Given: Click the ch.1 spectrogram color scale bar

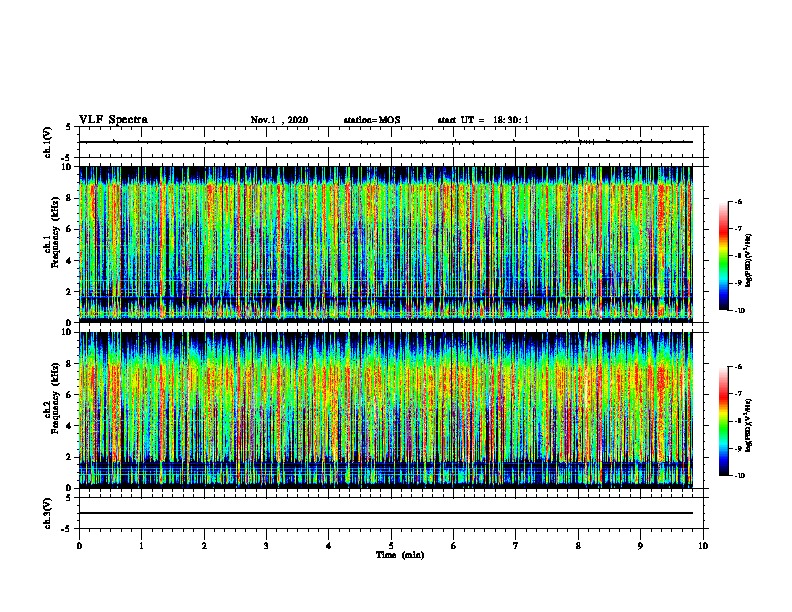Looking at the screenshot, I should pyautogui.click(x=724, y=256).
